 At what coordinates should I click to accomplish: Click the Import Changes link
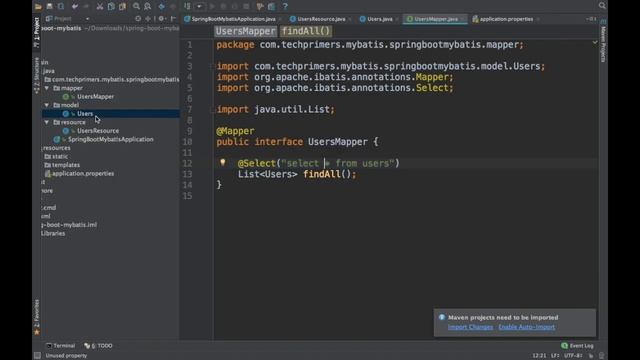click(x=470, y=327)
